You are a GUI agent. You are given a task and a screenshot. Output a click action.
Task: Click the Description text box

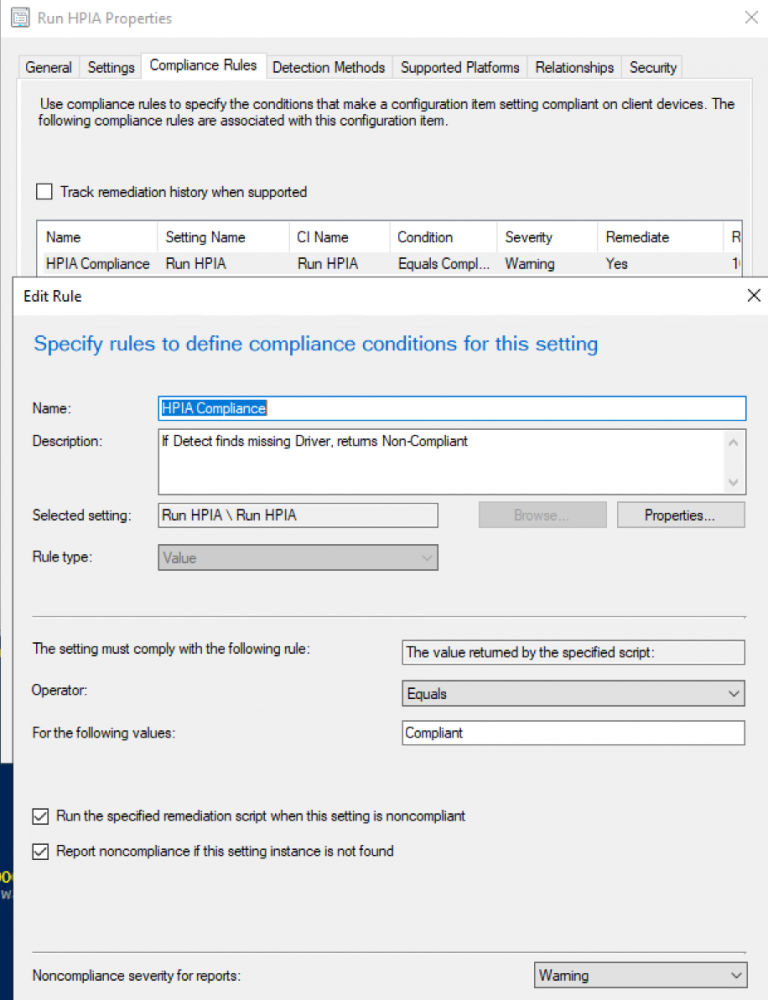(440, 461)
